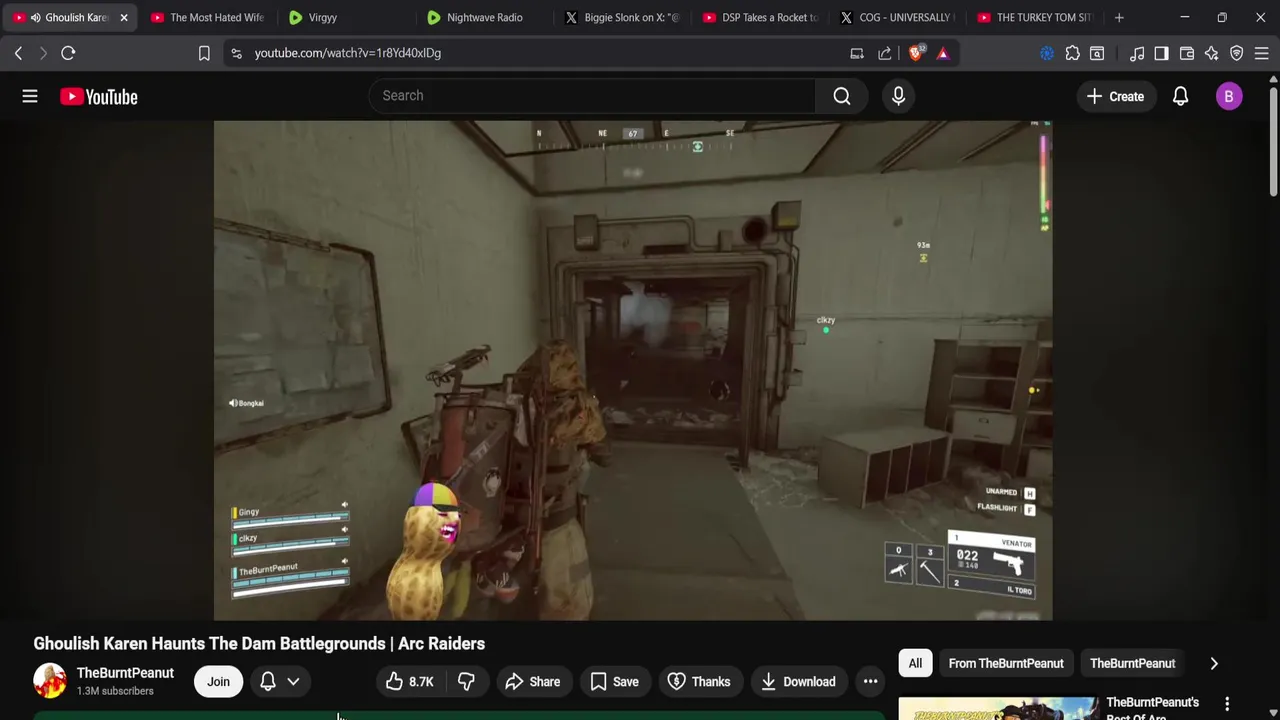1280x720 pixels.
Task: Go to the YouTube home logo
Action: [x=98, y=96]
